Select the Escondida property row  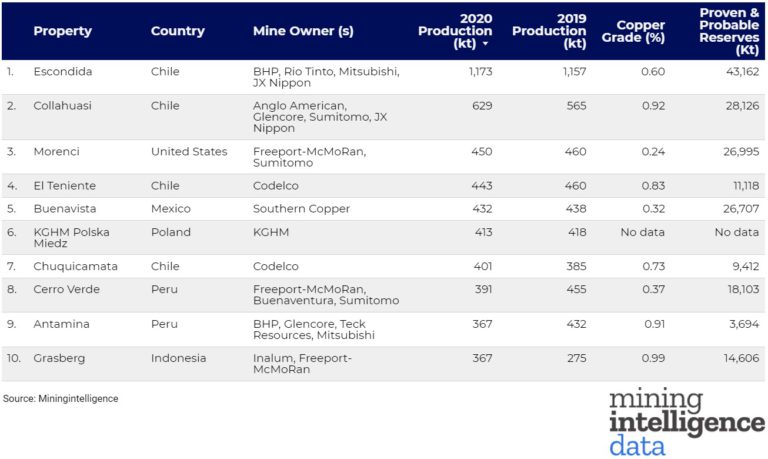(63, 71)
